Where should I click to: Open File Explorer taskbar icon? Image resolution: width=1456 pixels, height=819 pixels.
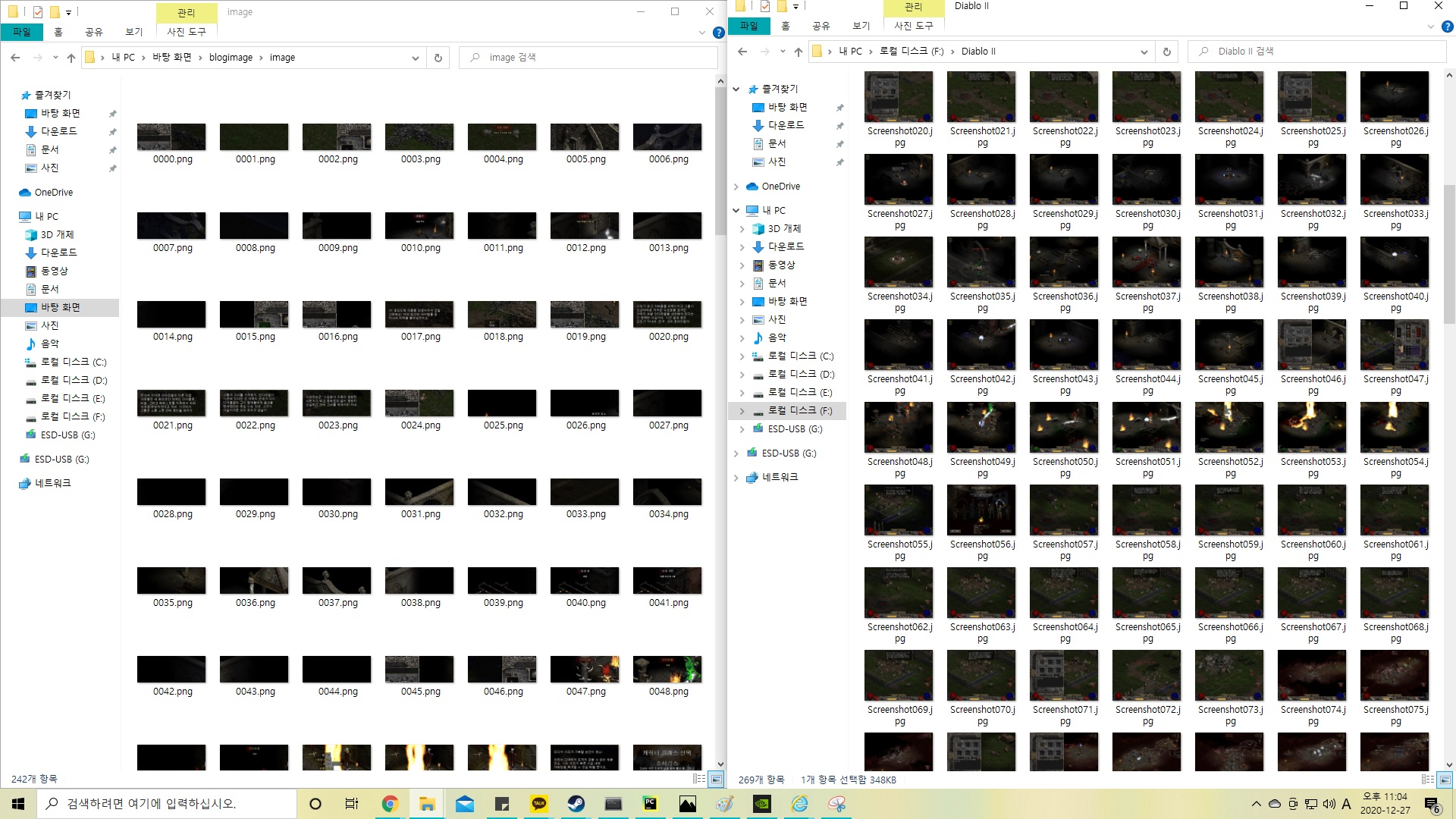click(427, 804)
